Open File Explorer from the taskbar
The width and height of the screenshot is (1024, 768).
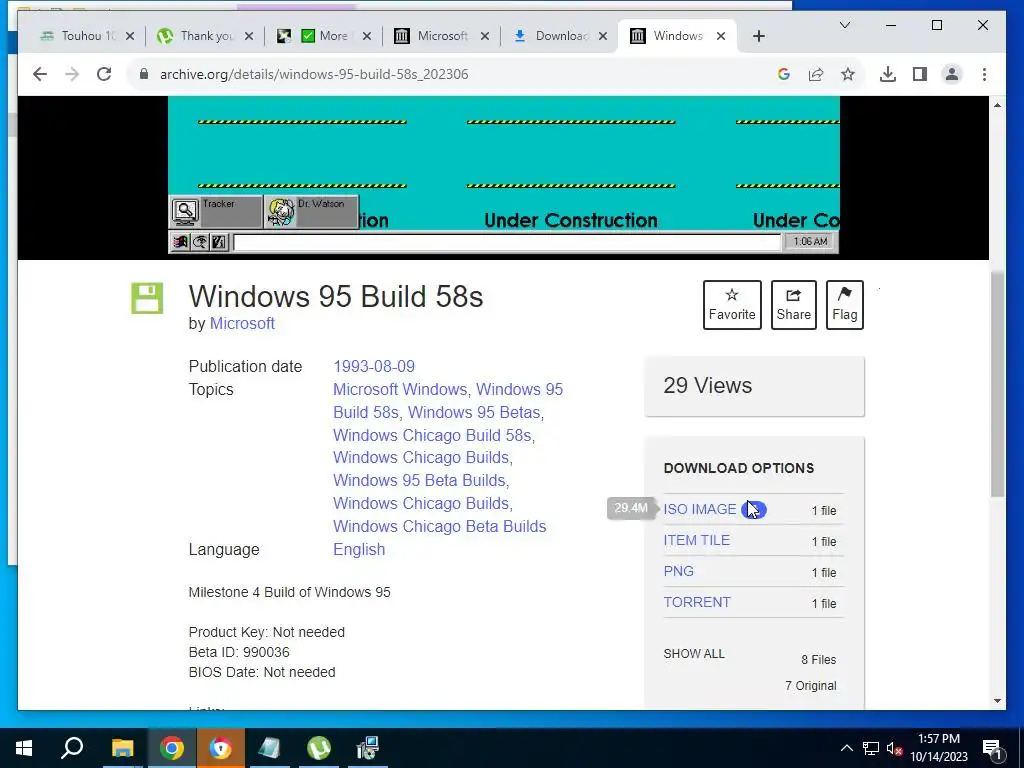(x=122, y=748)
